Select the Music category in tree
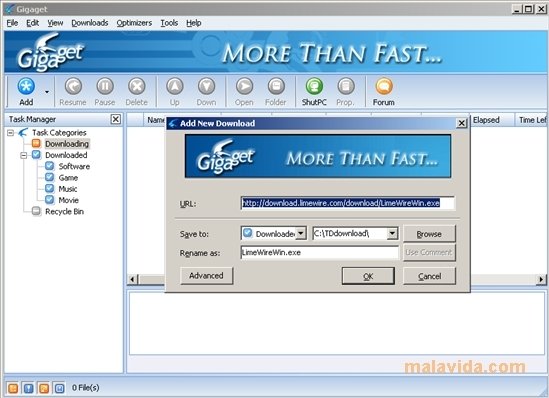 (x=68, y=189)
